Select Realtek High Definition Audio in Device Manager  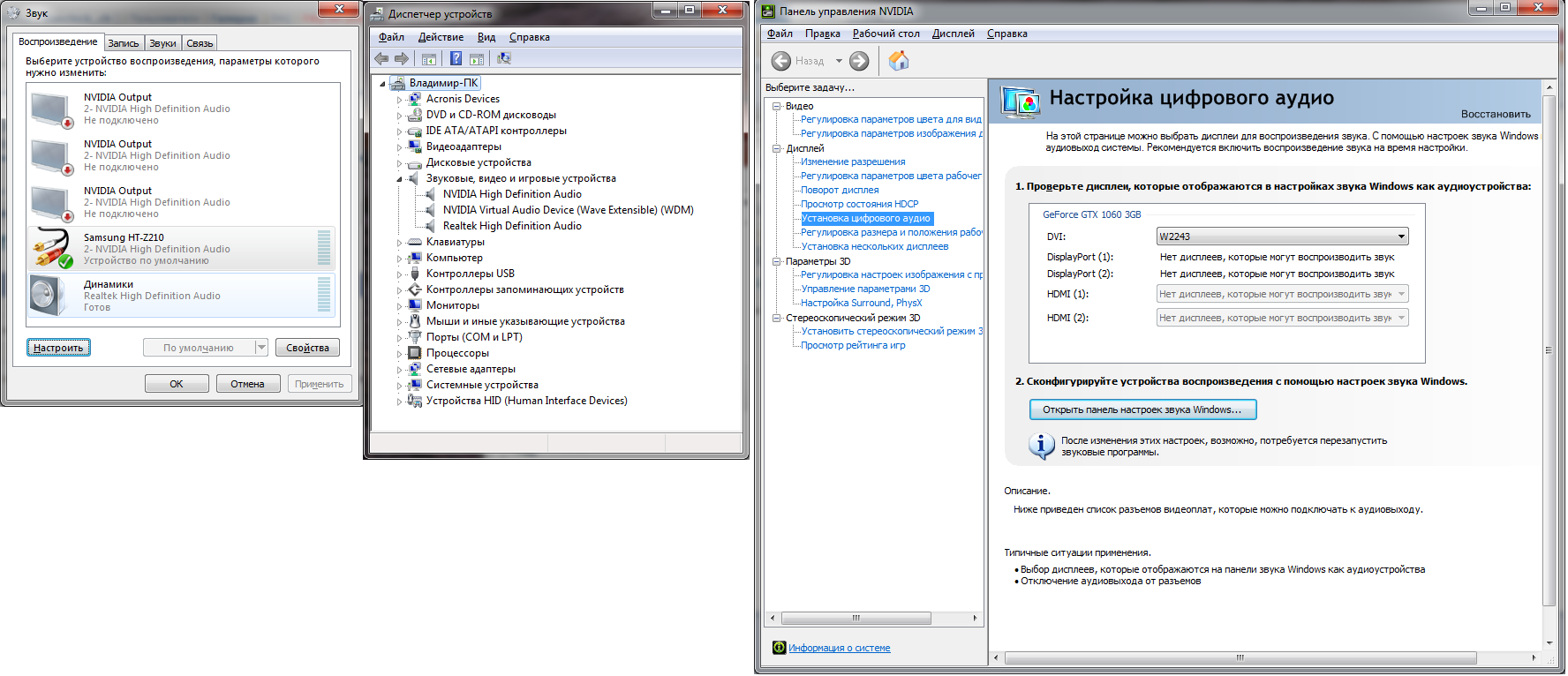click(x=512, y=226)
